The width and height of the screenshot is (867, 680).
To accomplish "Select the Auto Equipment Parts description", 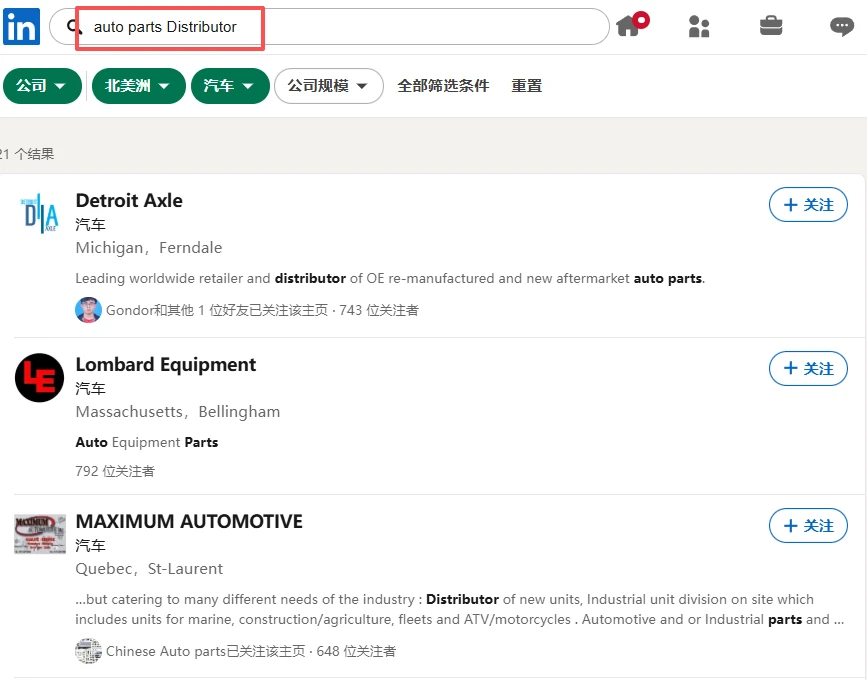I will (x=147, y=442).
